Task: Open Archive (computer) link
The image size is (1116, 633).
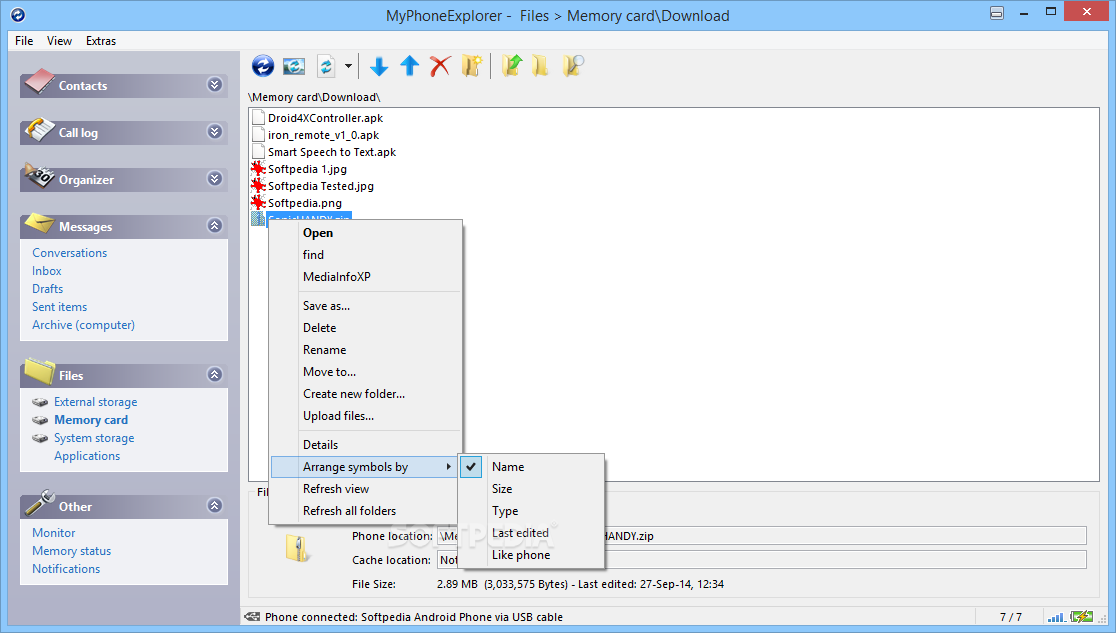Action: pos(83,325)
